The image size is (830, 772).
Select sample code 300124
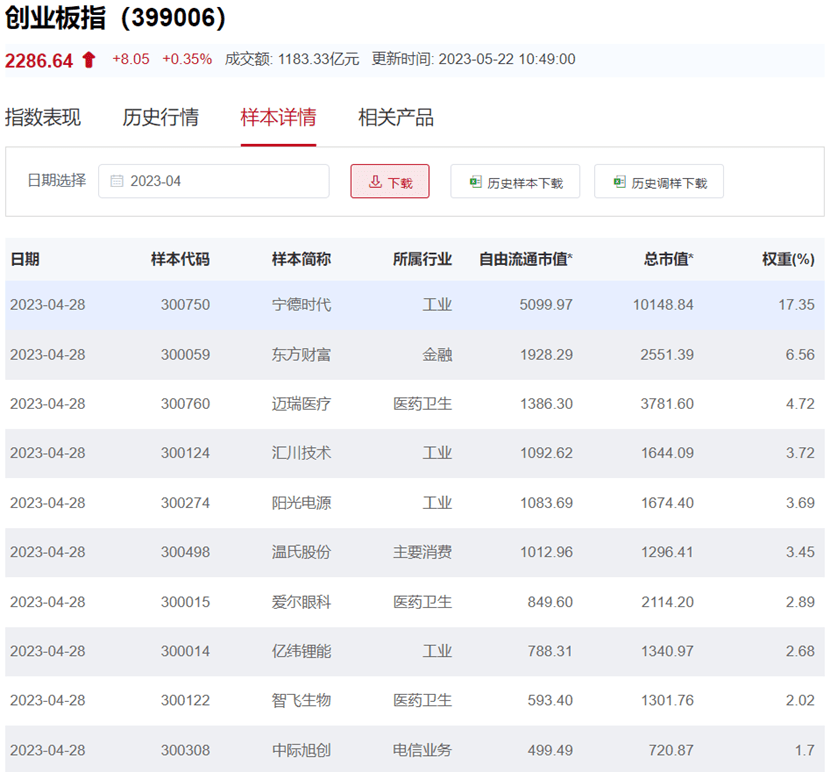[x=185, y=453]
